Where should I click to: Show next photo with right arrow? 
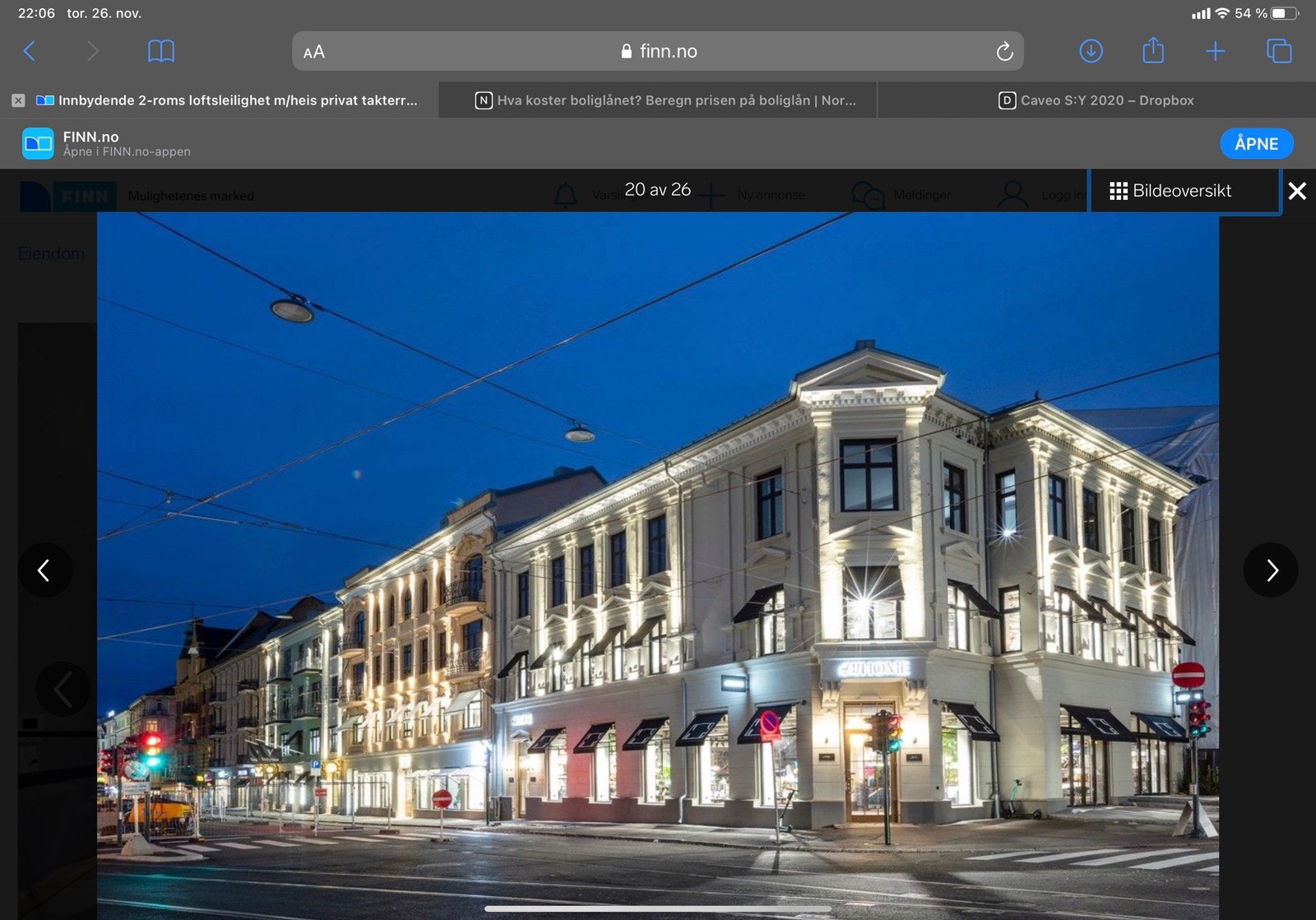point(1271,569)
